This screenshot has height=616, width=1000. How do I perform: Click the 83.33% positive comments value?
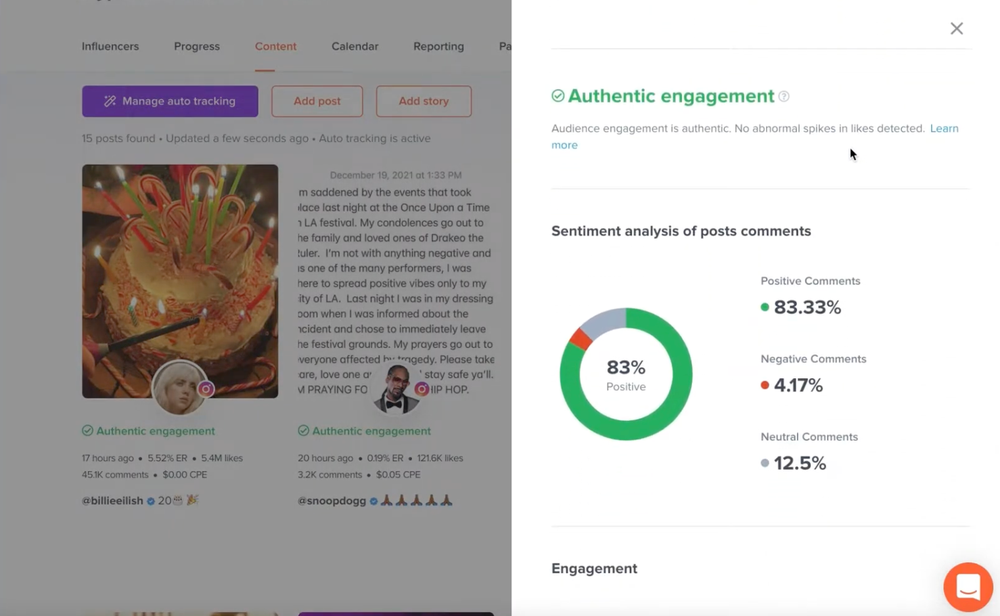tap(807, 307)
